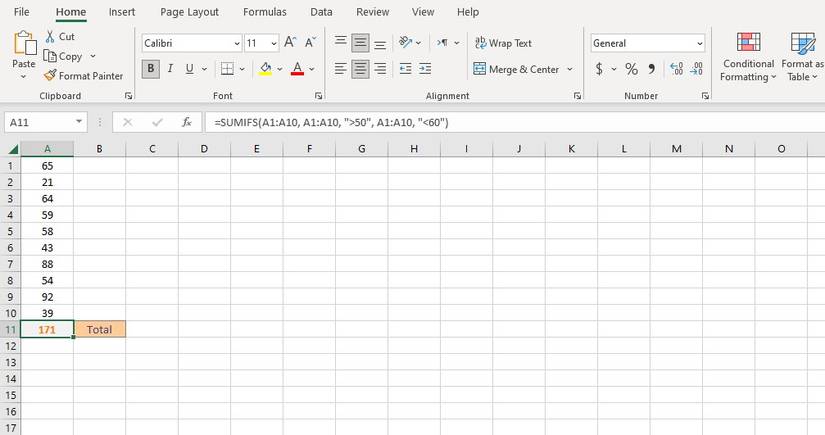Cancel formula entry with X icon
Image resolution: width=825 pixels, height=435 pixels.
click(127, 122)
